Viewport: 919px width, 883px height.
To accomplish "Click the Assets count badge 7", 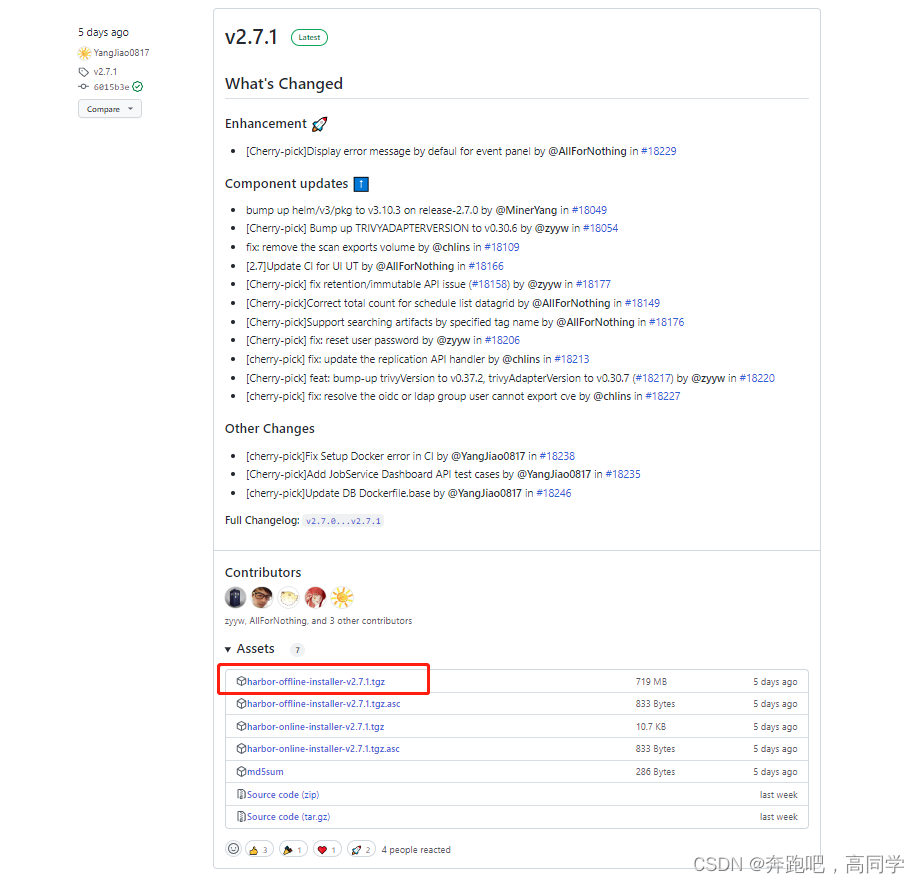I will 297,650.
